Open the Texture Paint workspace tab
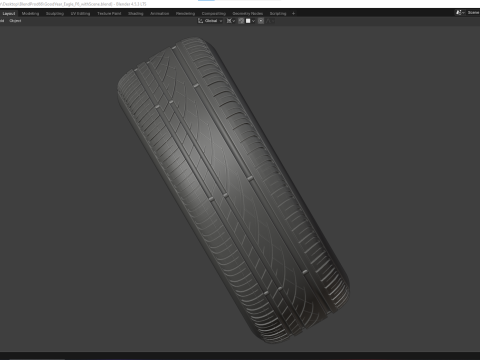480x360 pixels. [x=109, y=14]
